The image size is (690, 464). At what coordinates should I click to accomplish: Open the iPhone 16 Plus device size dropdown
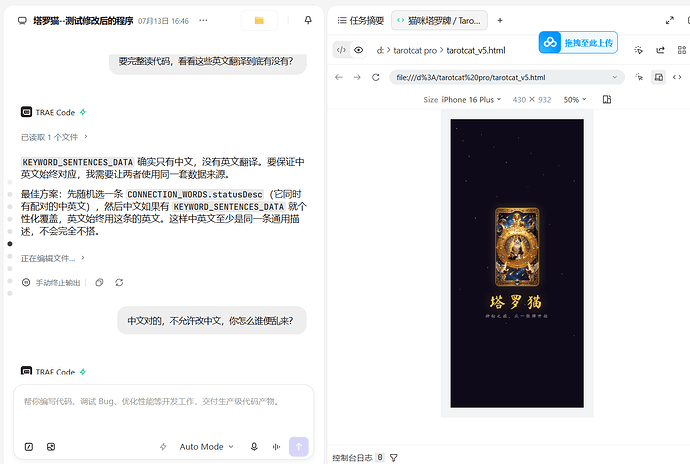coord(471,100)
